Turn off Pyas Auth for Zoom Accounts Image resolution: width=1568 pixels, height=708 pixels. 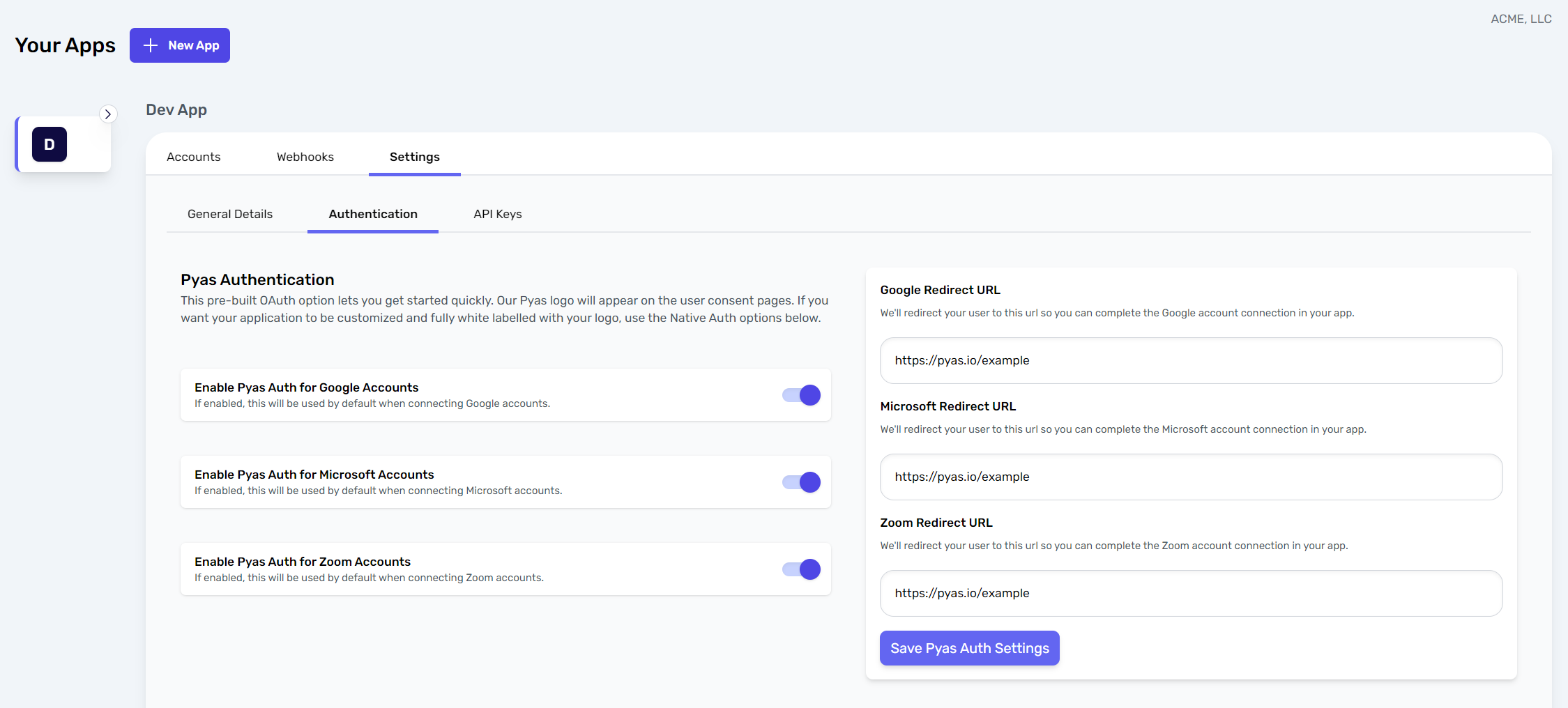coord(802,569)
